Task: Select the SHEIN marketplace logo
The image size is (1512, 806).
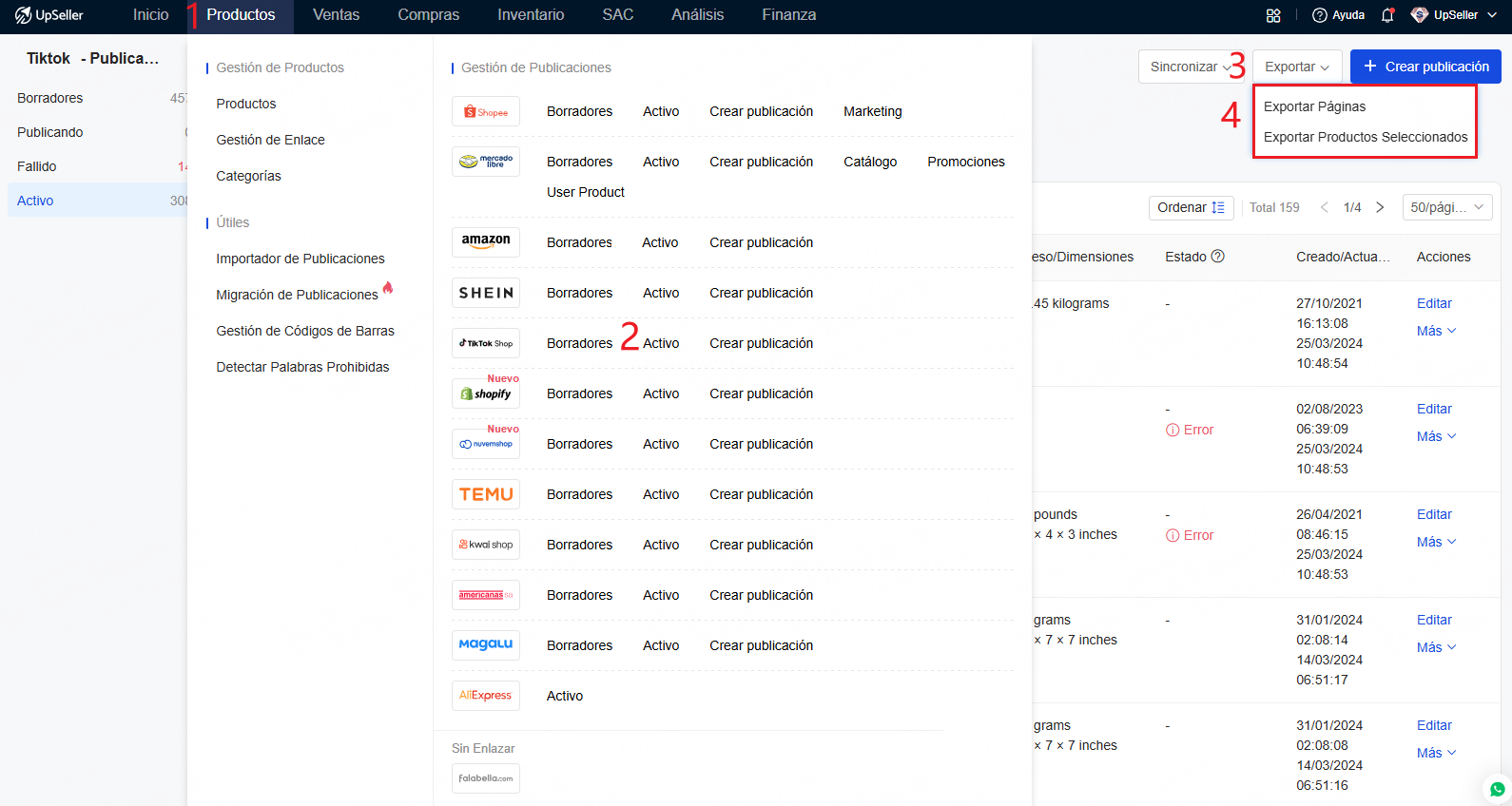Action: [x=486, y=293]
